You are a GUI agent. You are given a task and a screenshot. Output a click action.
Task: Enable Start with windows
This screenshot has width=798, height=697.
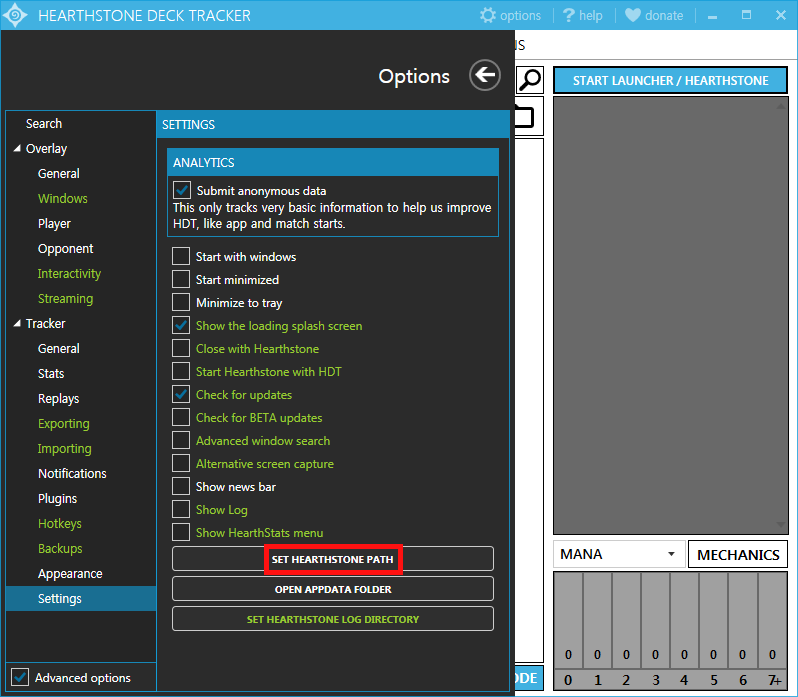click(181, 256)
